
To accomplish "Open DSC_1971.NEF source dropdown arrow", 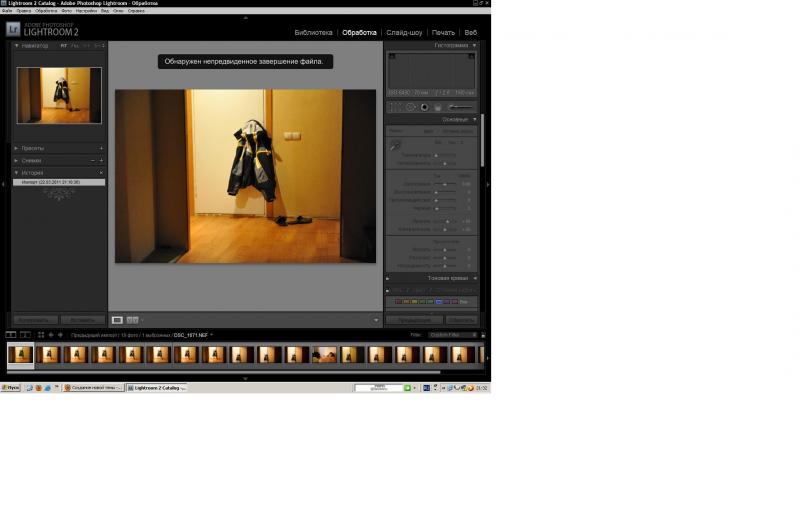I will click(212, 335).
